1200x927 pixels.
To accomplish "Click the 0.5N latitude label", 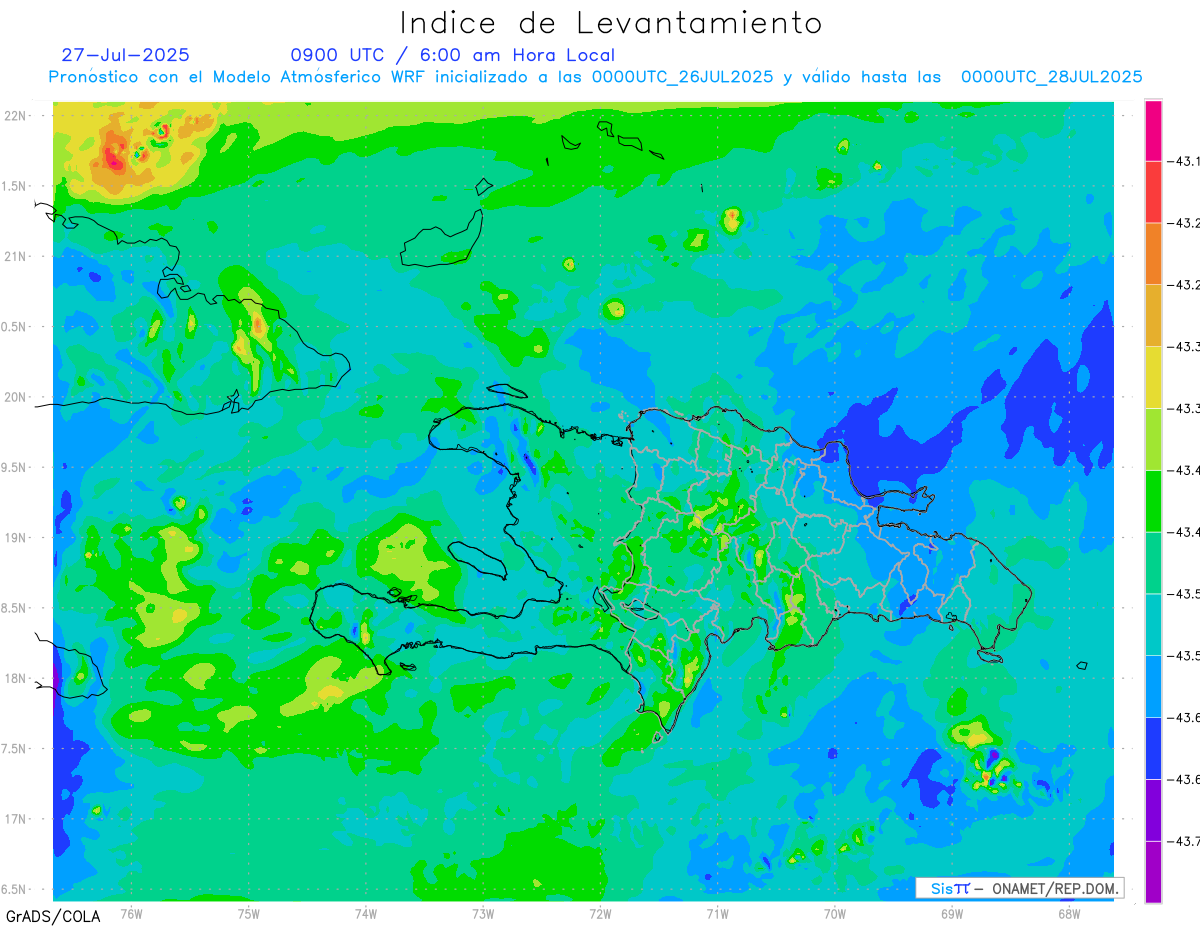I will tap(16, 327).
